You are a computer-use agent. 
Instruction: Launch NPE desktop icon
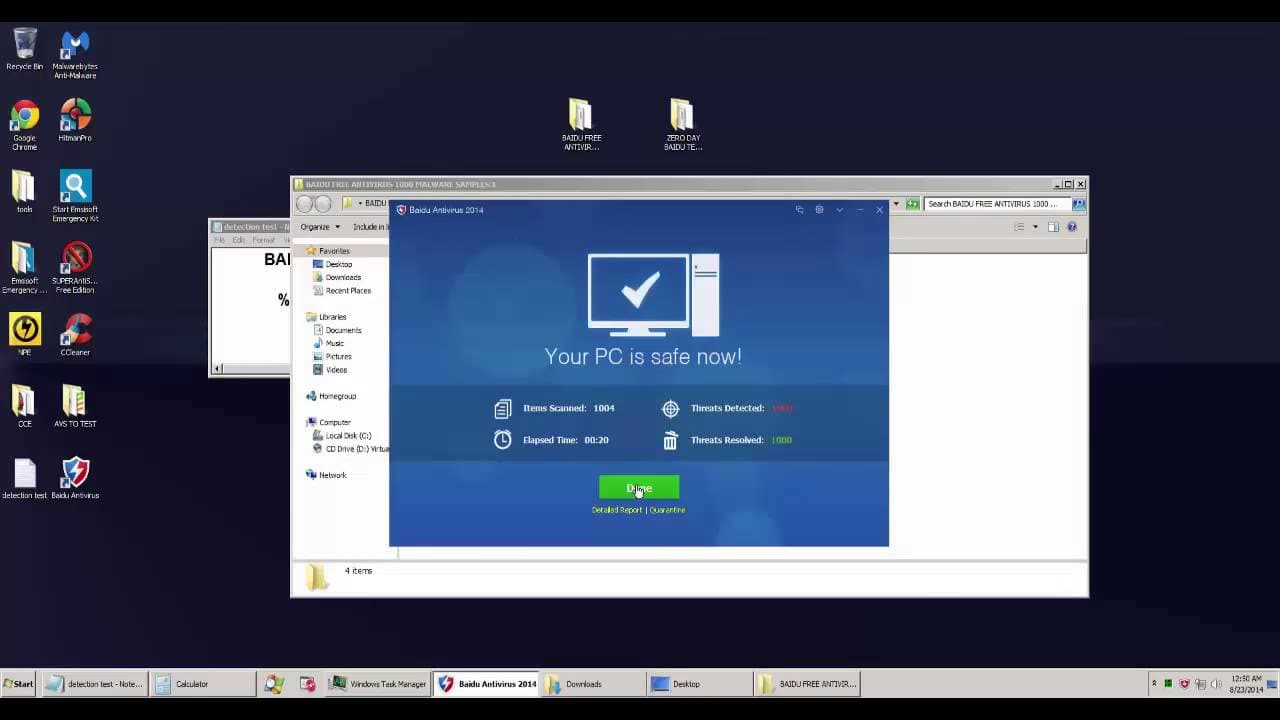point(25,335)
